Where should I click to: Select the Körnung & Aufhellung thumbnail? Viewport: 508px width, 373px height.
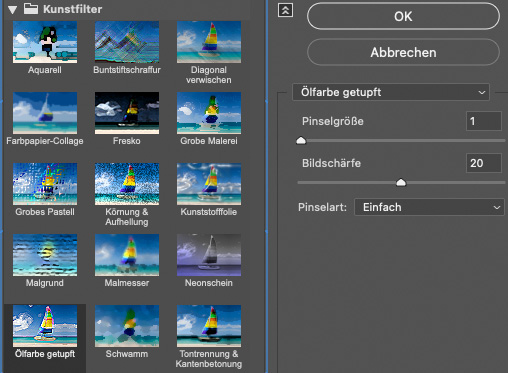click(127, 184)
